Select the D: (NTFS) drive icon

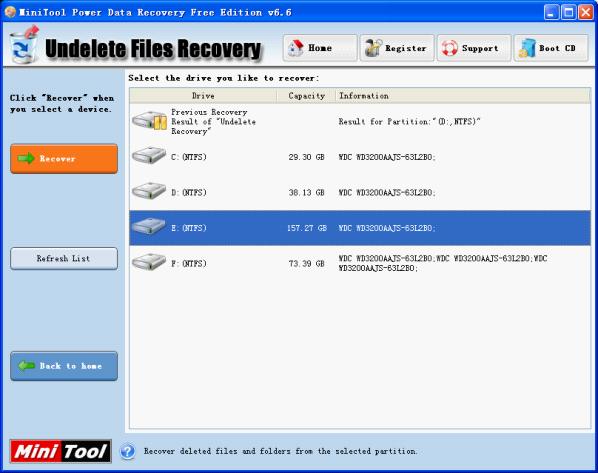point(149,191)
